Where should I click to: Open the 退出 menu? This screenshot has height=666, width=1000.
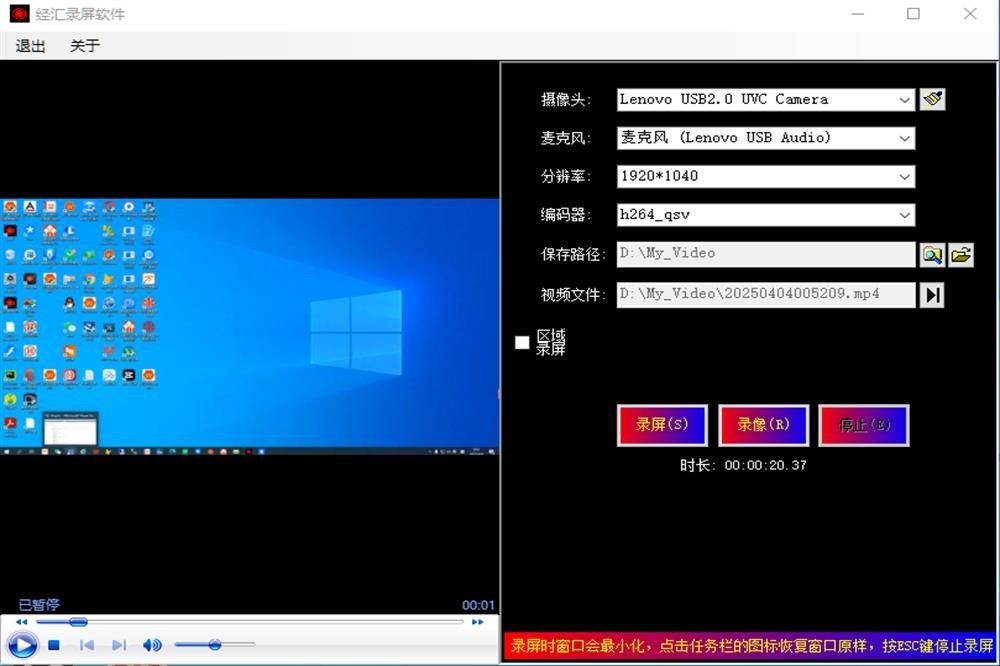[30, 46]
